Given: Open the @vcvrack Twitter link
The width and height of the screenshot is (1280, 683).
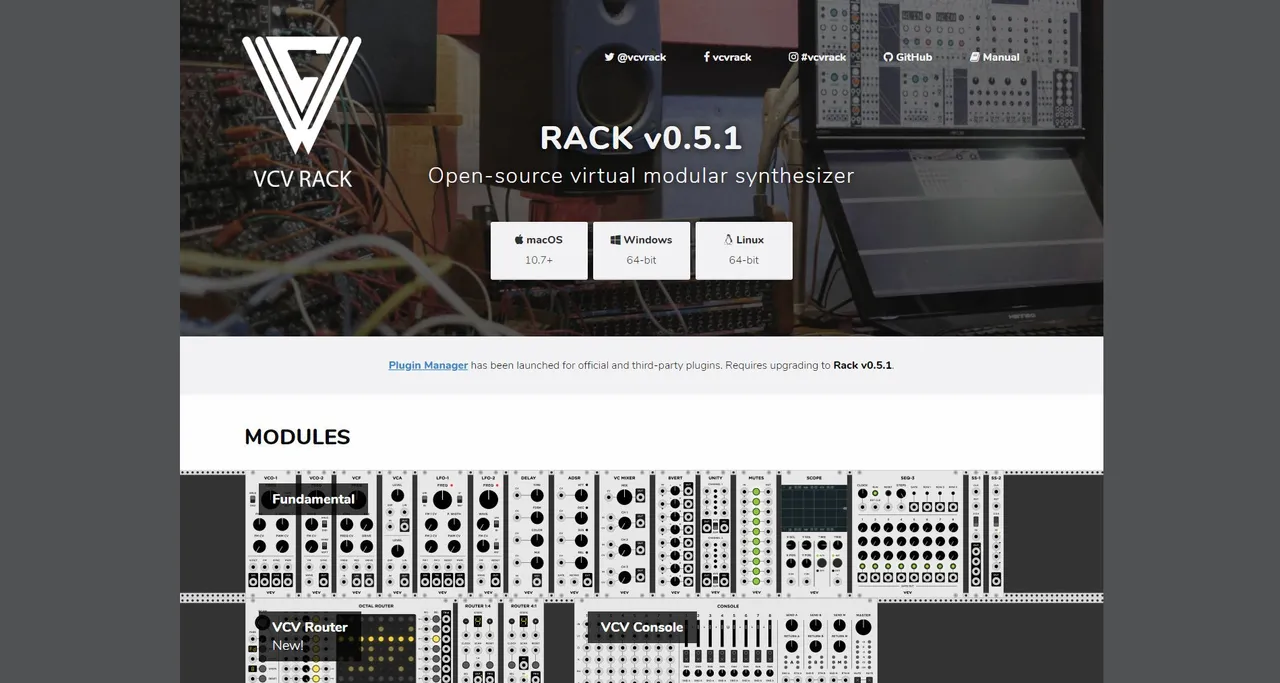Looking at the screenshot, I should click(x=635, y=57).
